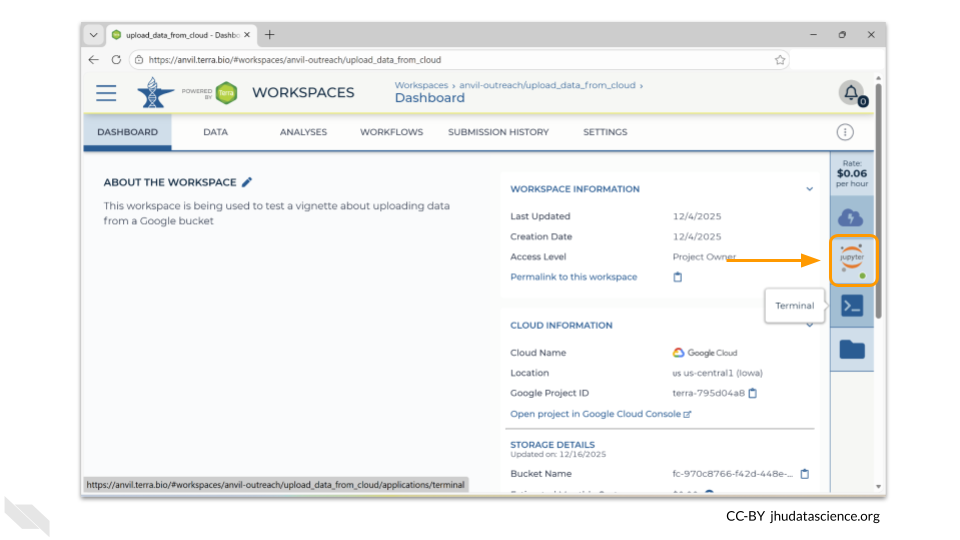Go to the Submission History tab
Screen dimensions: 960x540
498,132
